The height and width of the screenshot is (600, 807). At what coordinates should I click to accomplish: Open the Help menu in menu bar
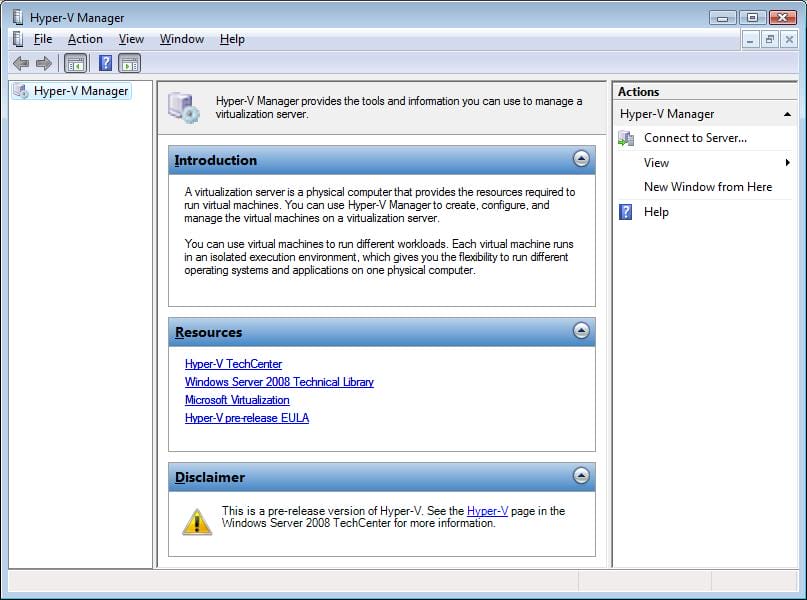tap(232, 39)
